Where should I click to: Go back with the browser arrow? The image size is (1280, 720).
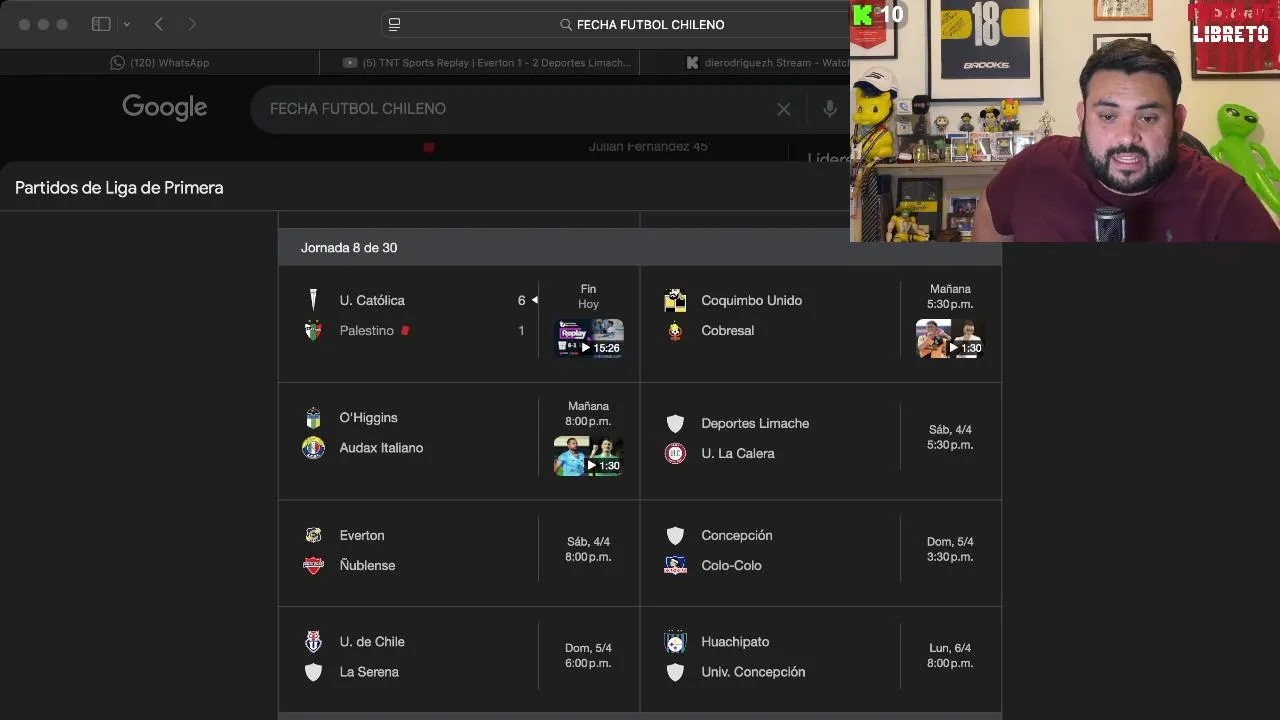click(159, 24)
